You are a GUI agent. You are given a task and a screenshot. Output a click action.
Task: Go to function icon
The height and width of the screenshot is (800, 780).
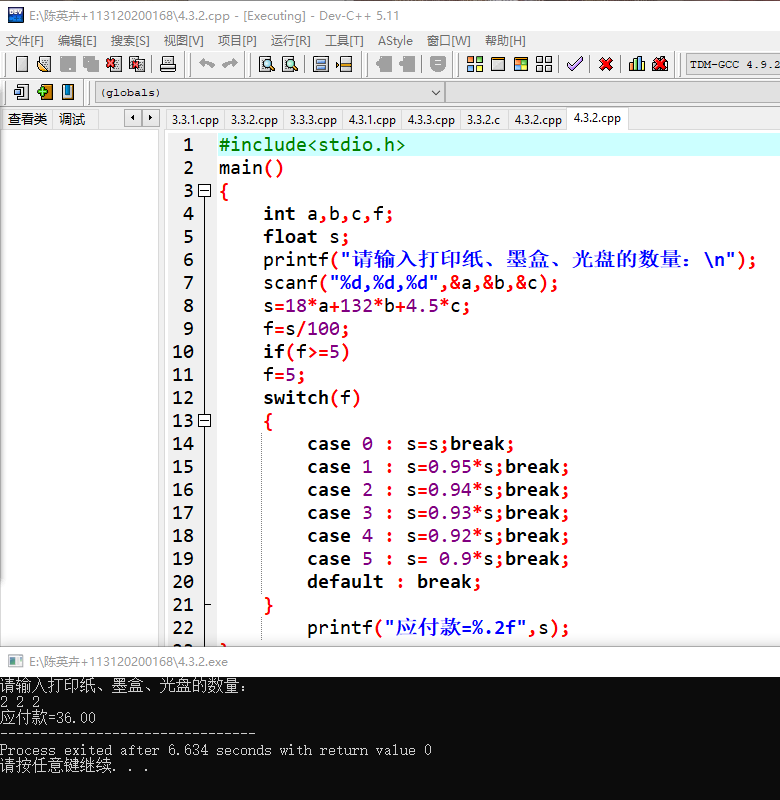click(321, 64)
